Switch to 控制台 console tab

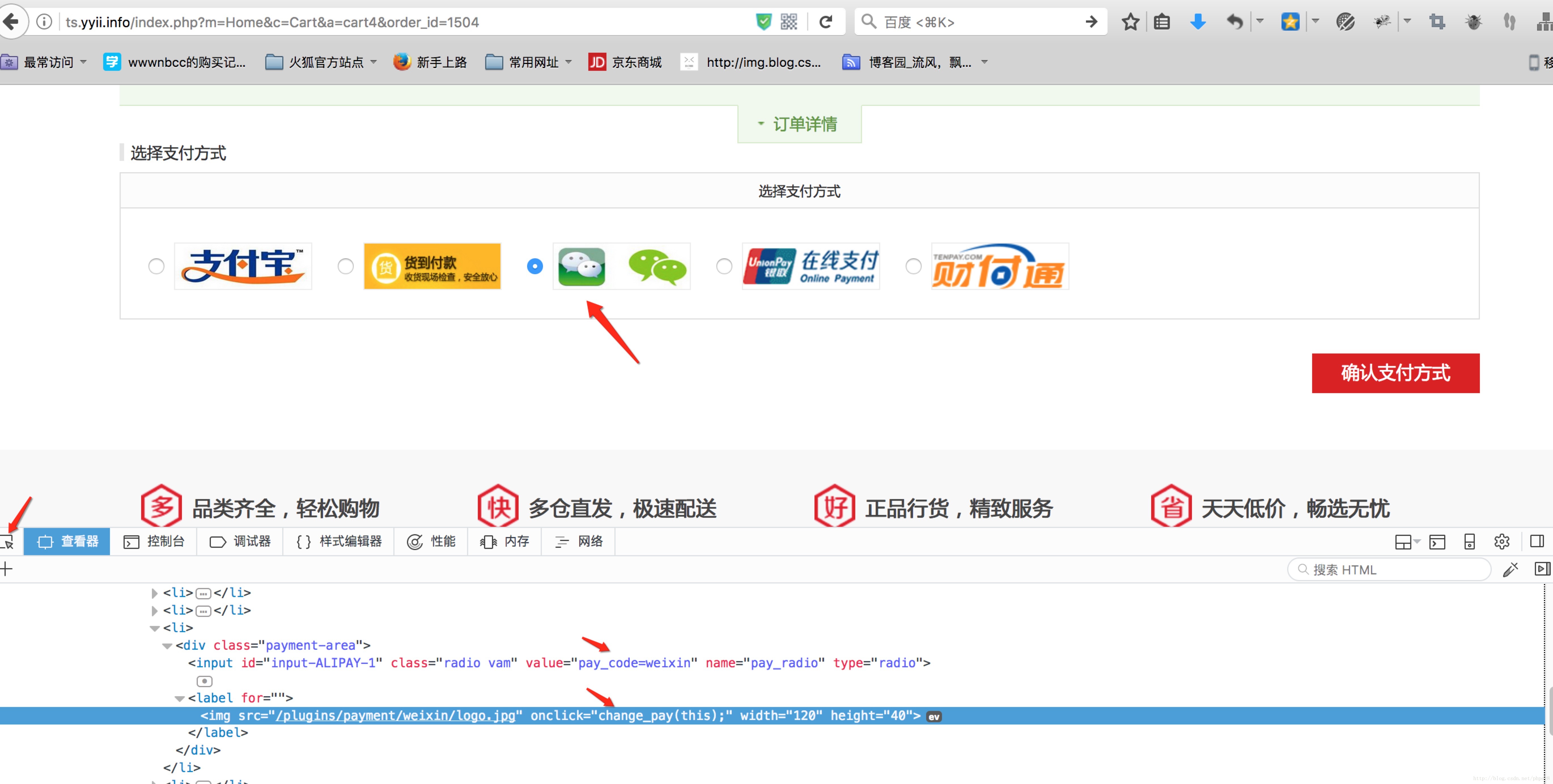(154, 541)
